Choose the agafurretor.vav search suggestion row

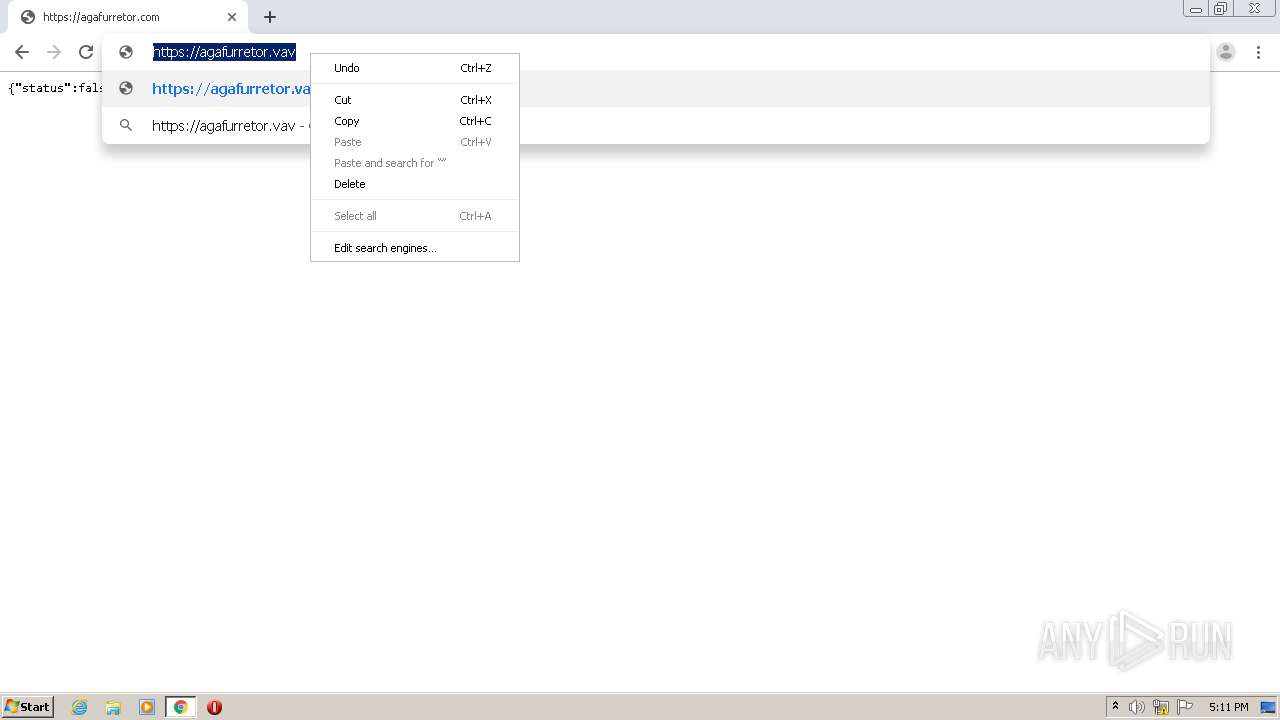(656, 126)
